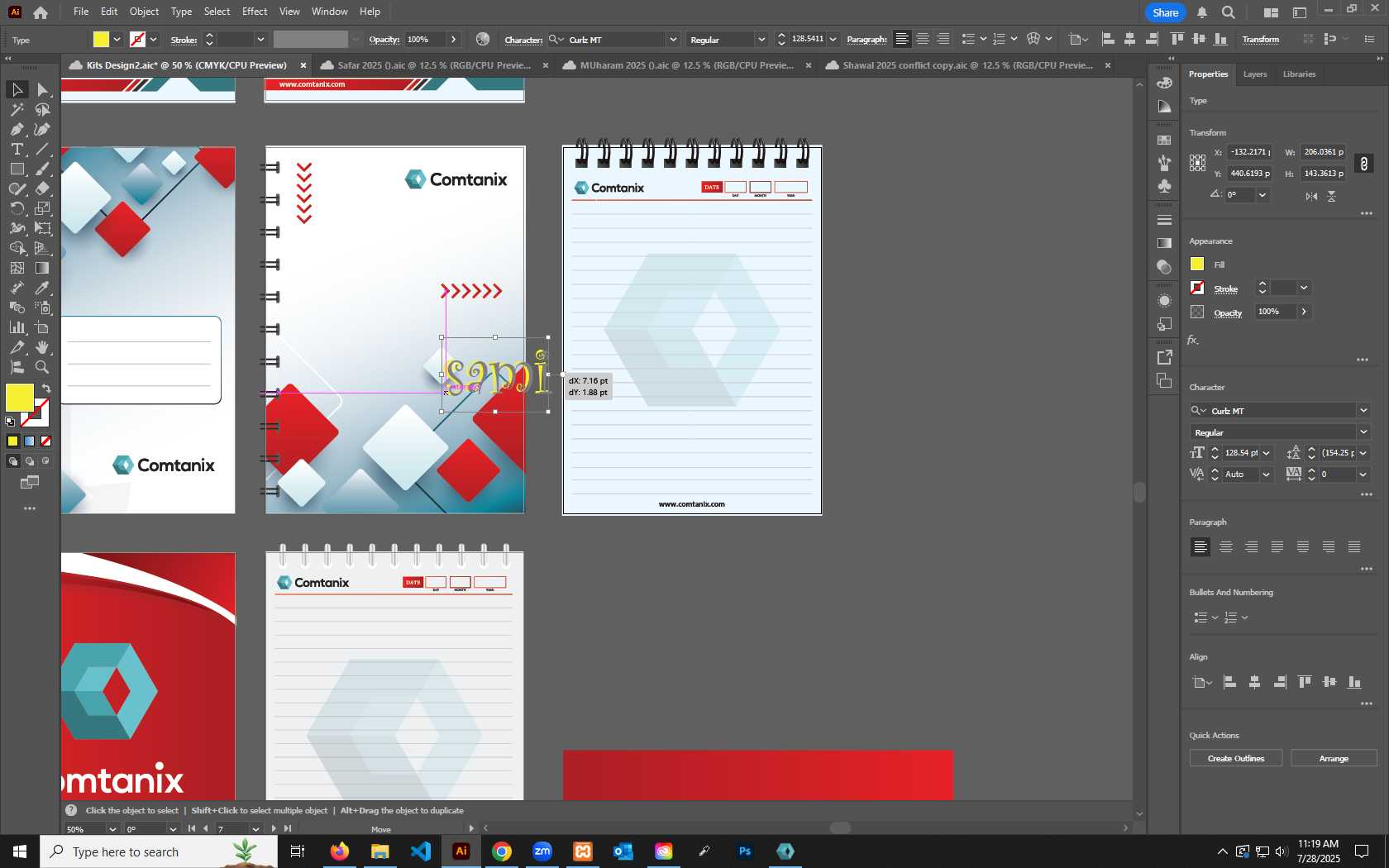1389x868 pixels.
Task: Set fill type to None in toolbar
Action: [46, 441]
